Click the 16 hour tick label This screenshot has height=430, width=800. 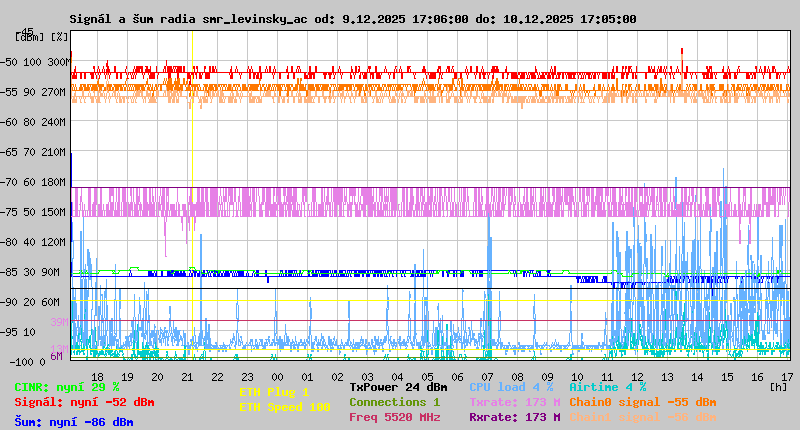tap(758, 377)
